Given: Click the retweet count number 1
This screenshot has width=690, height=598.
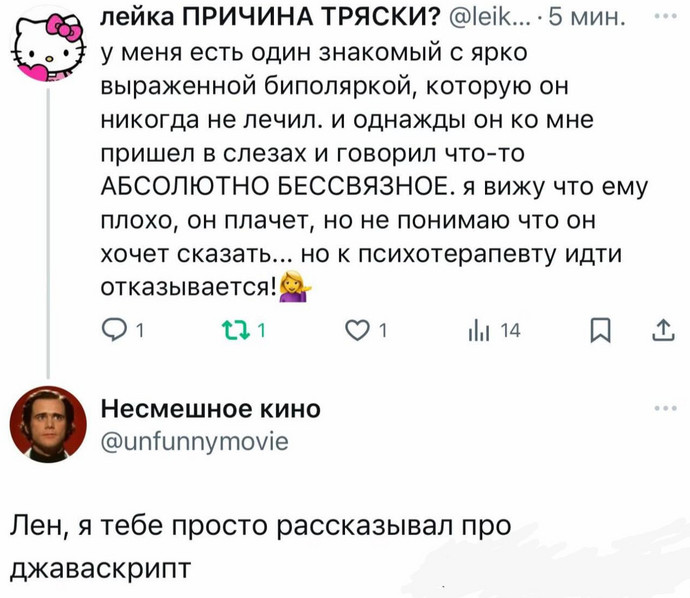Looking at the screenshot, I should [260, 331].
